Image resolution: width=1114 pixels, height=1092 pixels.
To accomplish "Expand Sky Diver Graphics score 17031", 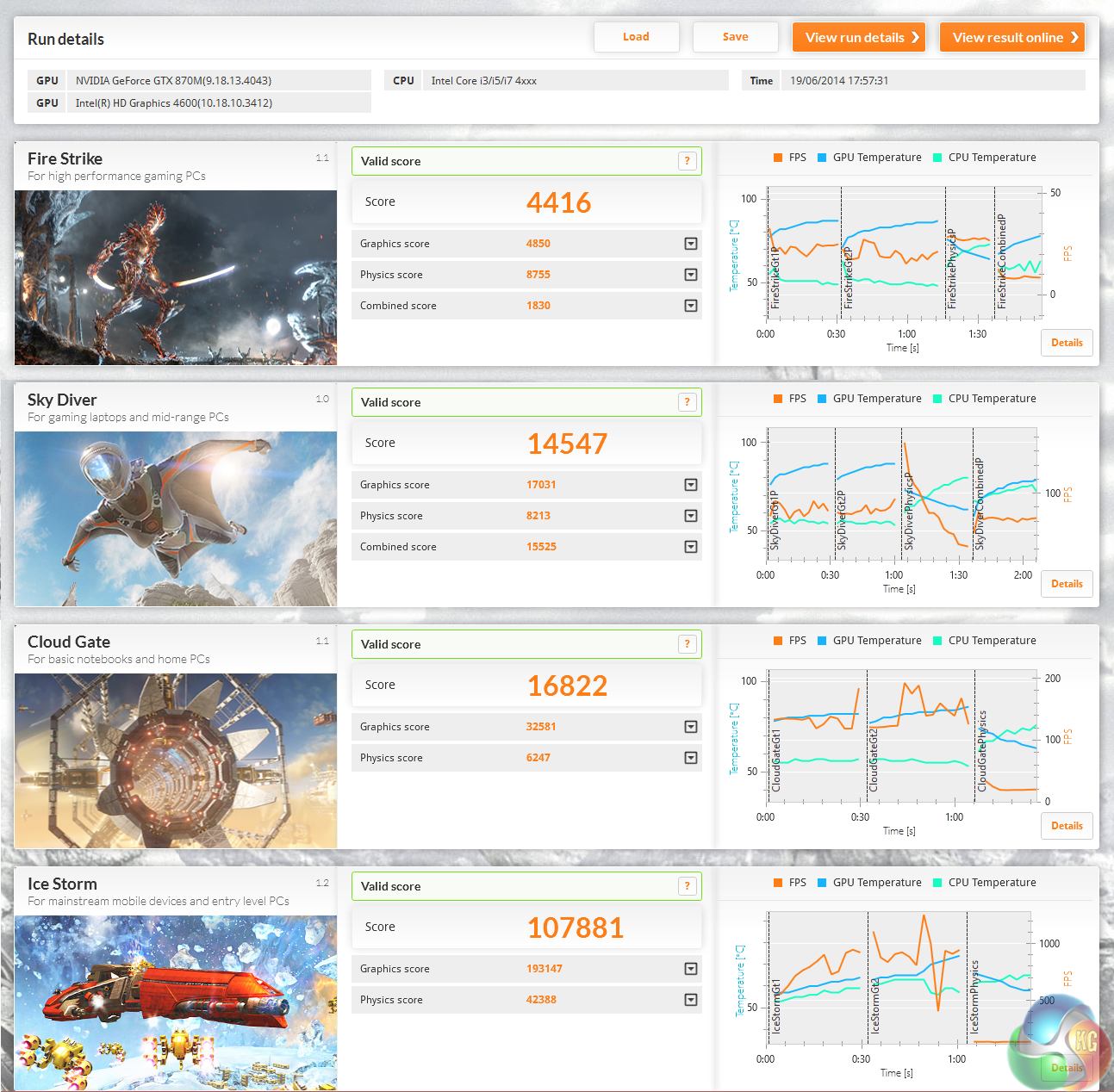I will click(x=691, y=485).
